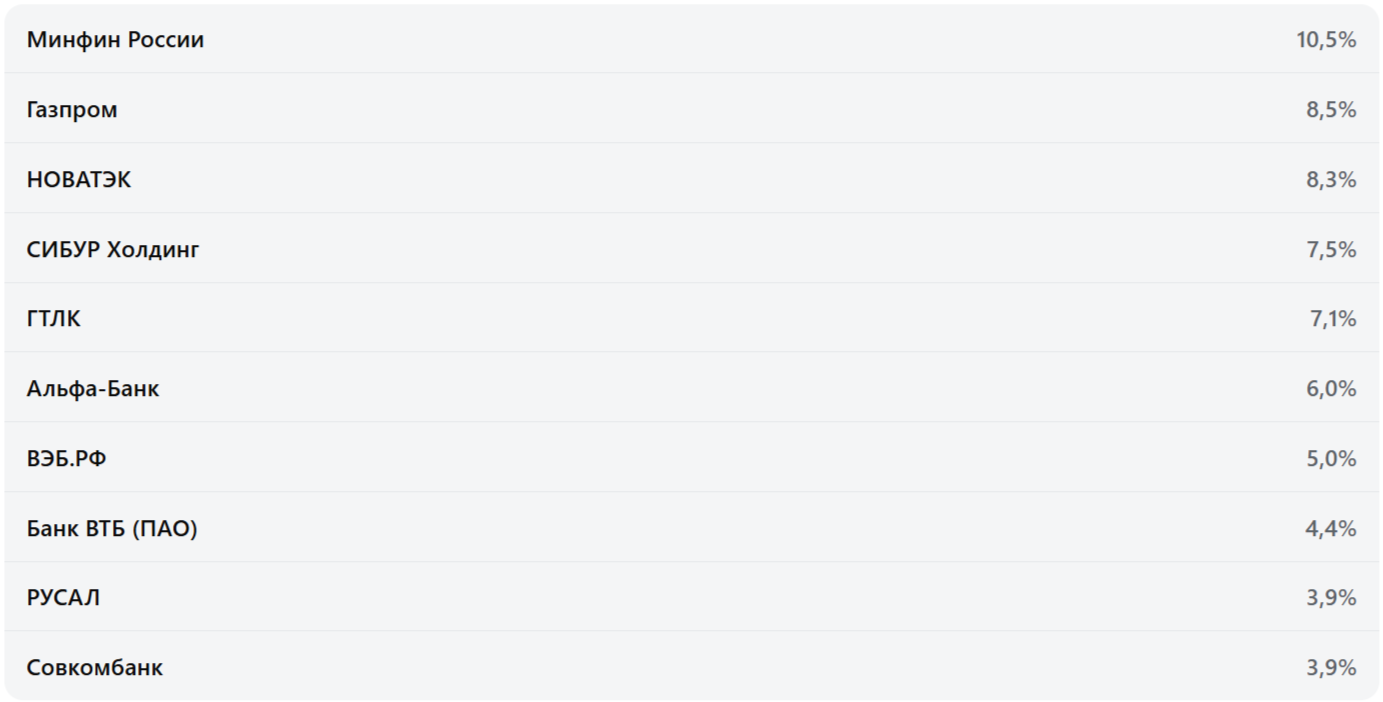Click the 10,5% share for Минфин России

[x=1326, y=40]
